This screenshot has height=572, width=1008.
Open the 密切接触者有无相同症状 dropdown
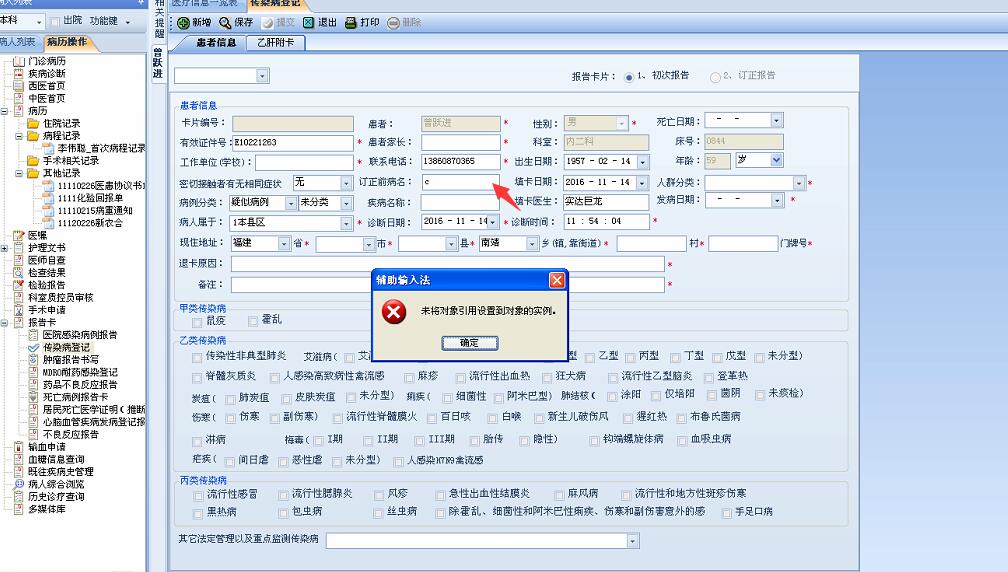[346, 183]
